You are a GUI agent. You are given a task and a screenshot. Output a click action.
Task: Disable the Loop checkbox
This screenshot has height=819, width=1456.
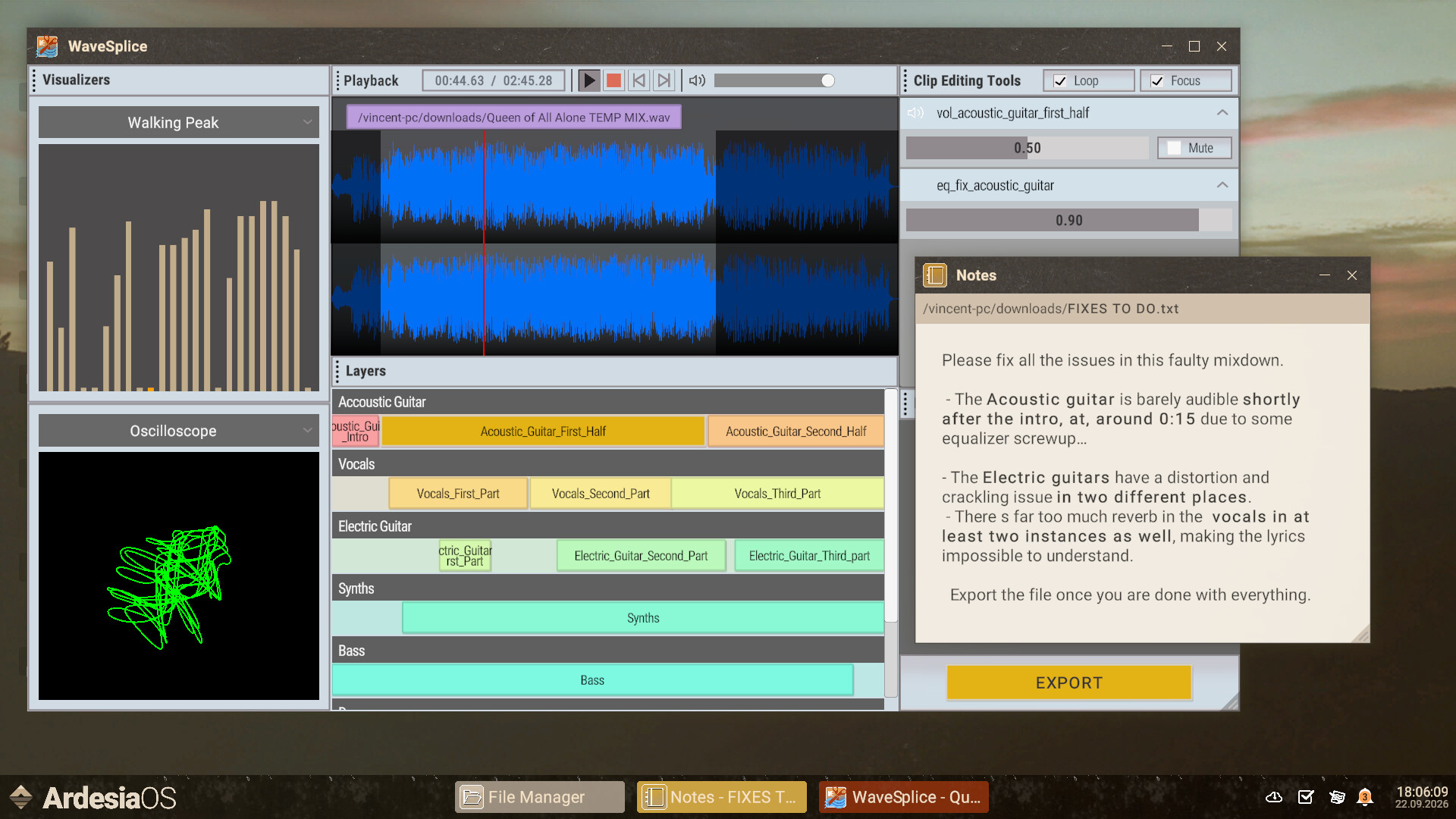1059,80
